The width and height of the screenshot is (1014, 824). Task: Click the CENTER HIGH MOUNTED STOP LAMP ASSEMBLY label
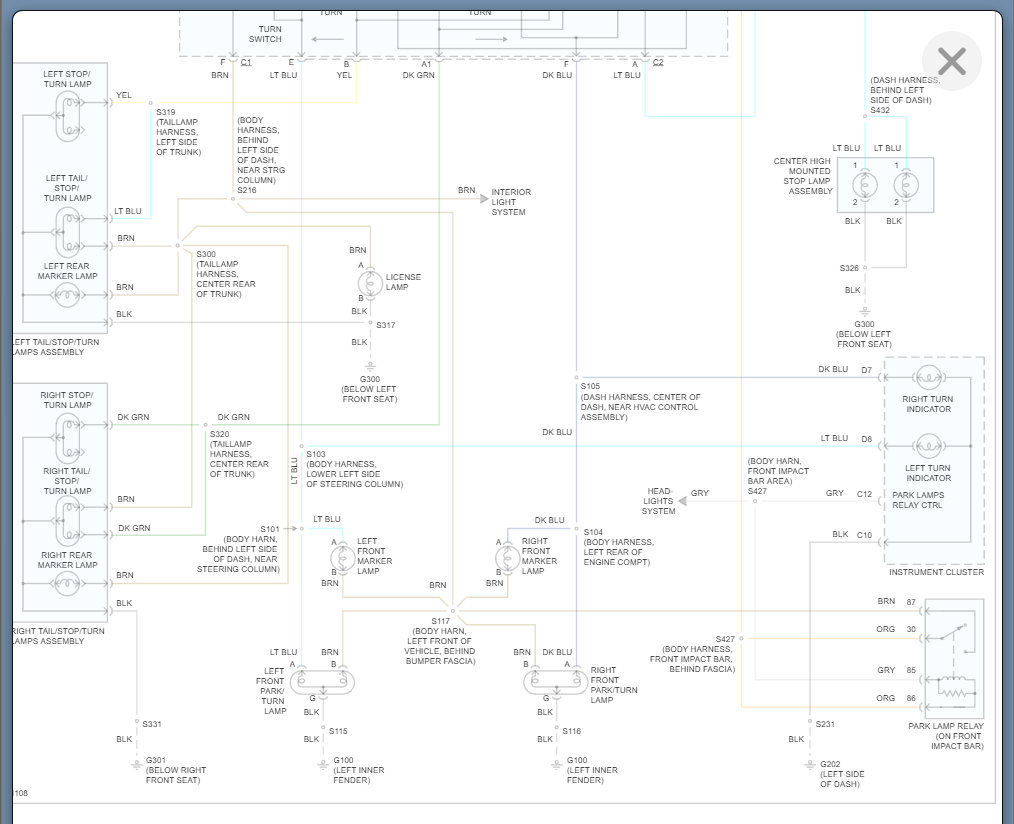coord(803,176)
